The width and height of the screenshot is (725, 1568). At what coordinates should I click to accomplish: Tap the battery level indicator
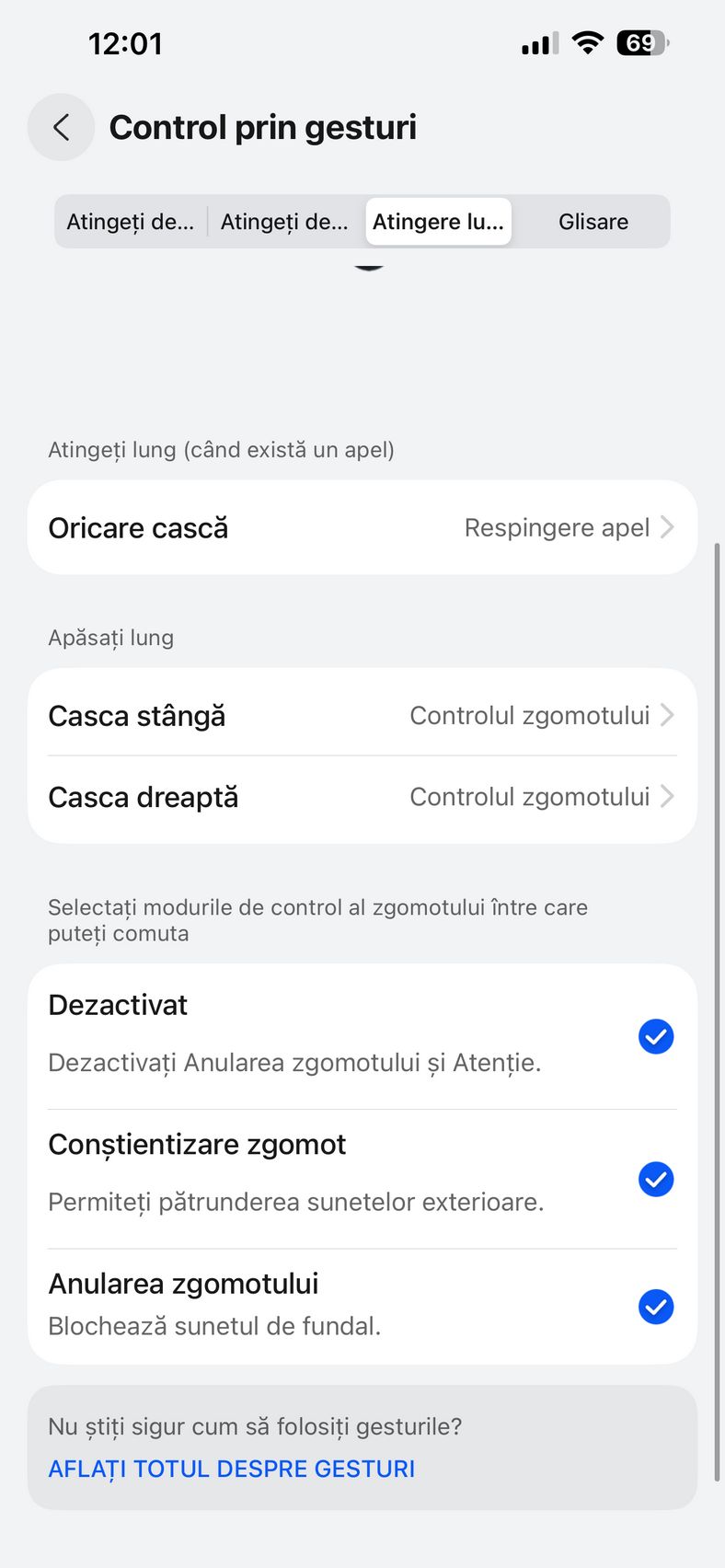(x=642, y=42)
